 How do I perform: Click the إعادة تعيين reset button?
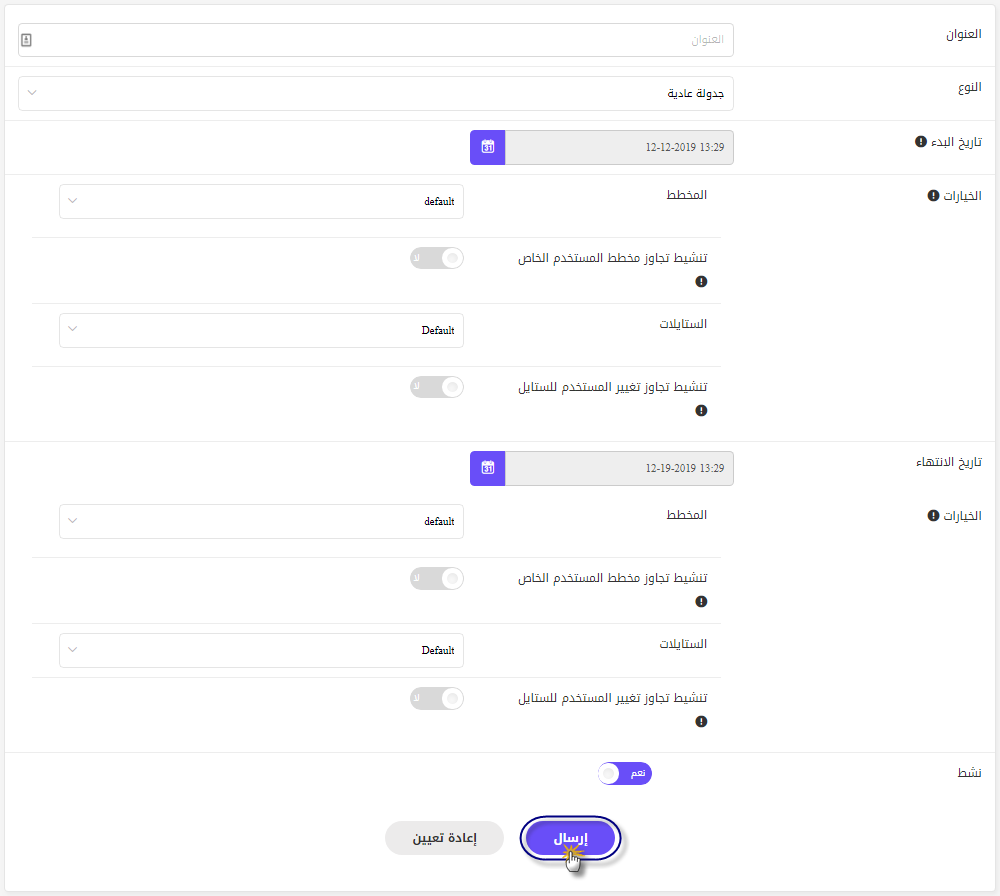point(445,838)
